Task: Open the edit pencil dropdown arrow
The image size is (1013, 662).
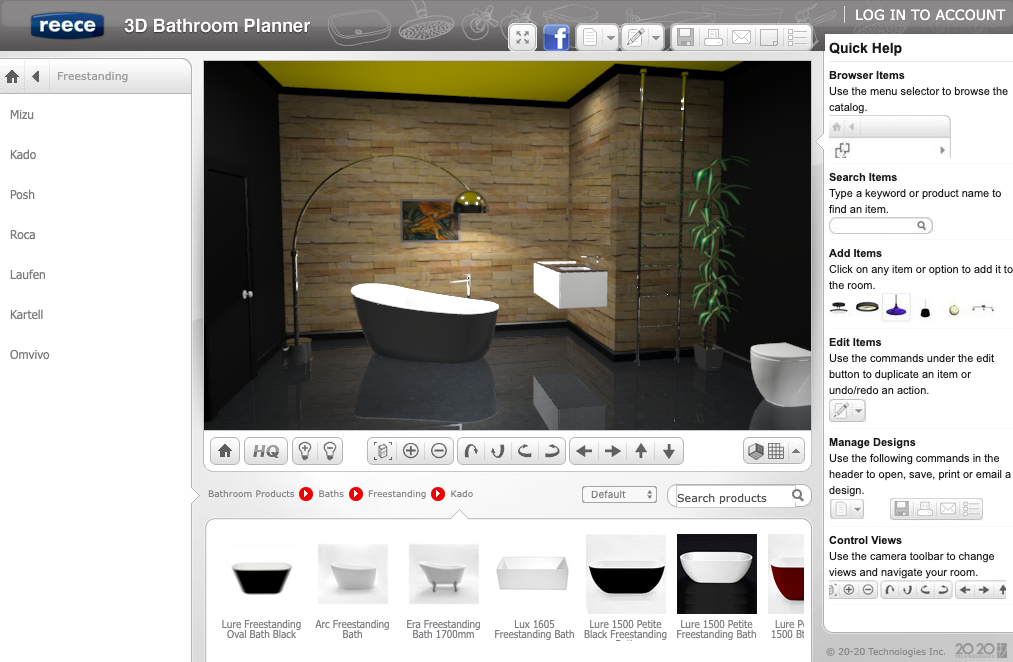Action: 655,38
